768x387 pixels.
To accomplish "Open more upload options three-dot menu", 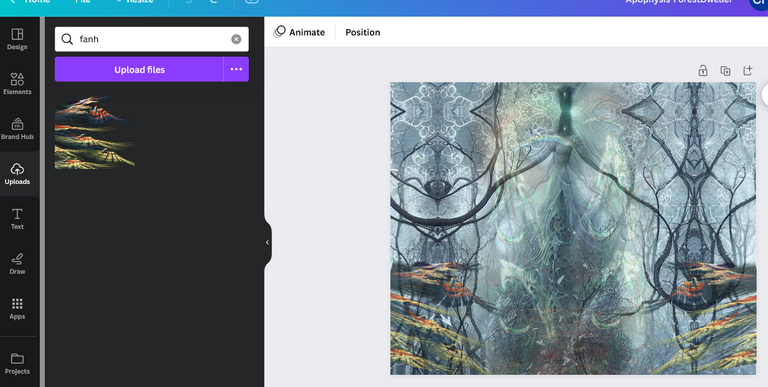I will 236,69.
